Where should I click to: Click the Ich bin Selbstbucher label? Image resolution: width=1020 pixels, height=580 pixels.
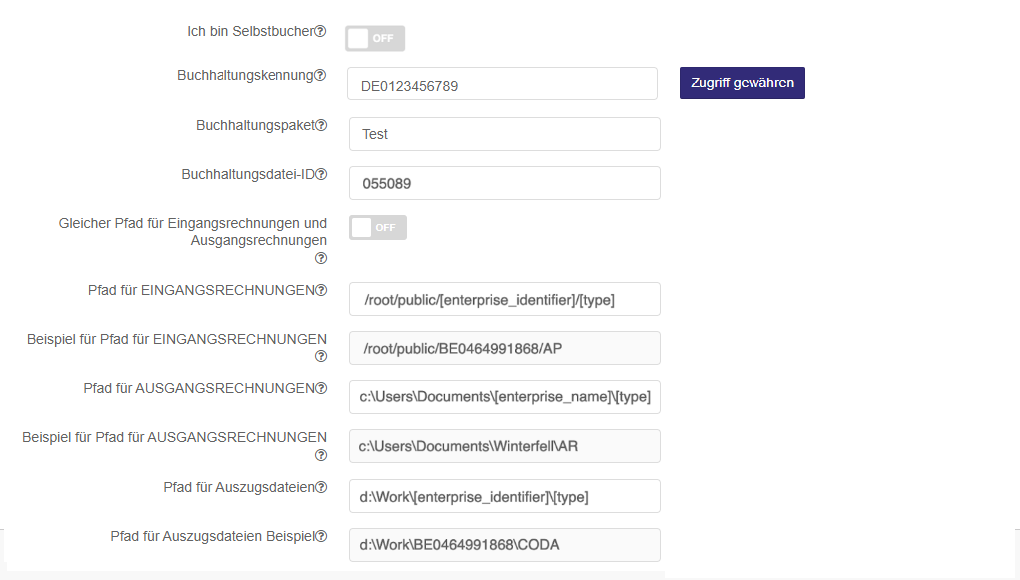[x=251, y=31]
